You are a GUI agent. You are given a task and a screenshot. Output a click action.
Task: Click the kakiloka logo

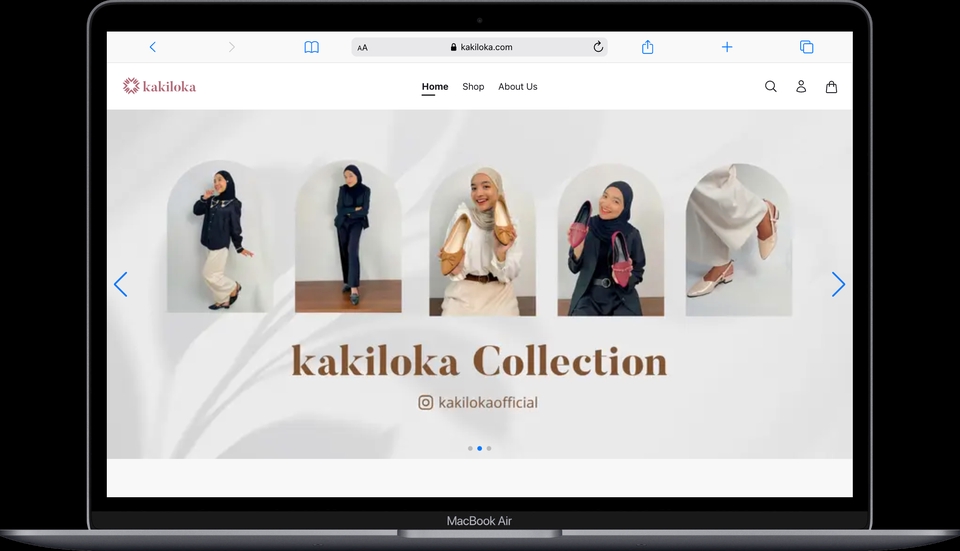pos(160,87)
